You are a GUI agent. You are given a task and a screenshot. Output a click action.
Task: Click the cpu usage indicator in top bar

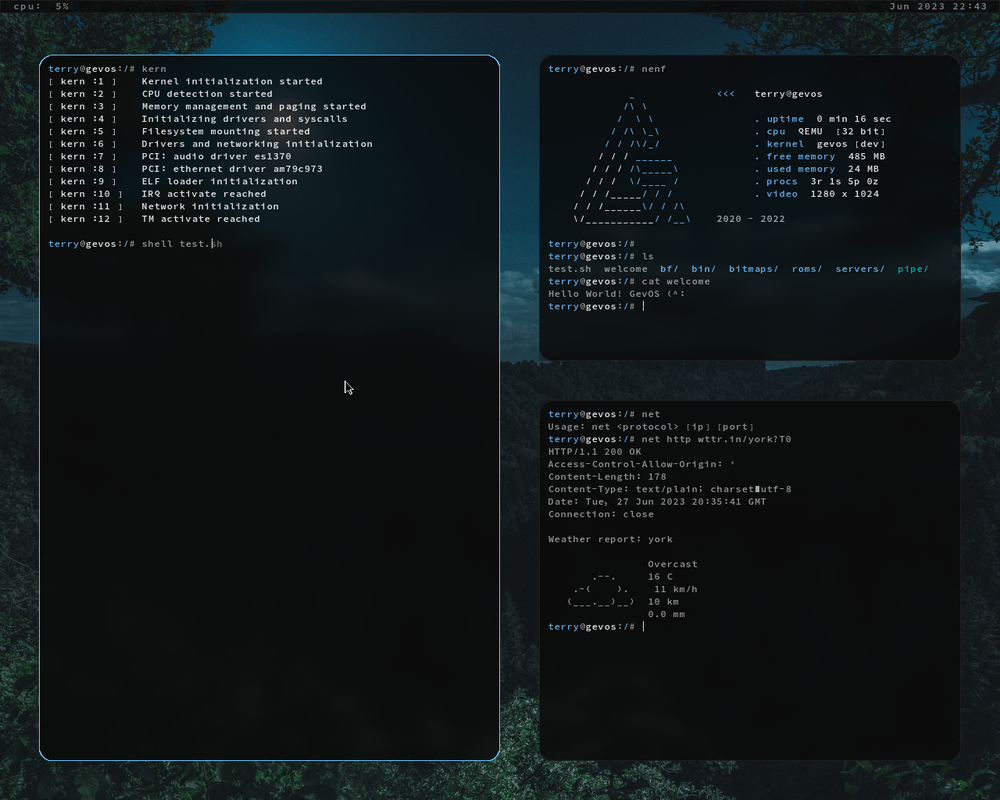pos(41,6)
